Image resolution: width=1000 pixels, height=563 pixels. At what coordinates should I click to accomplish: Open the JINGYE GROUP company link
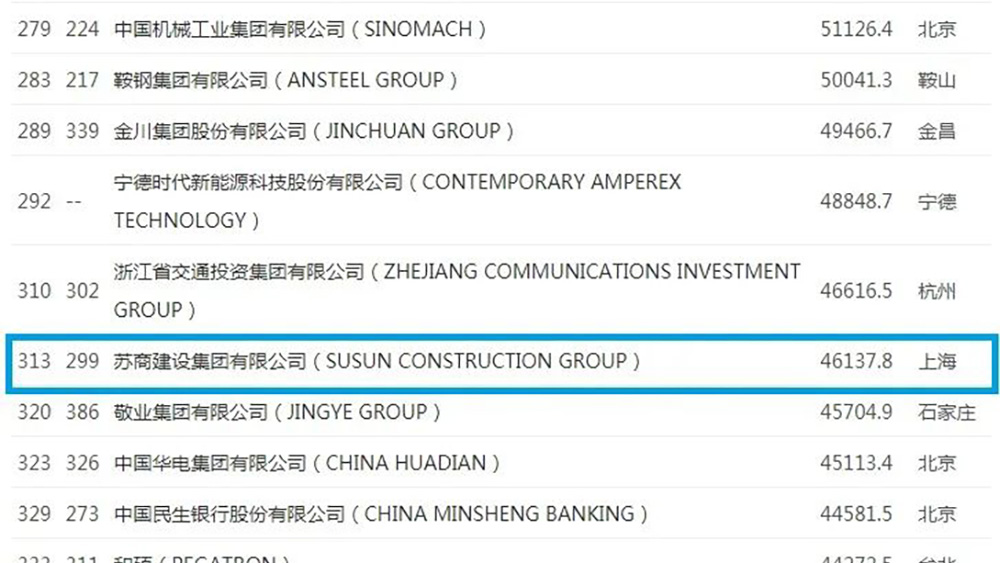277,412
